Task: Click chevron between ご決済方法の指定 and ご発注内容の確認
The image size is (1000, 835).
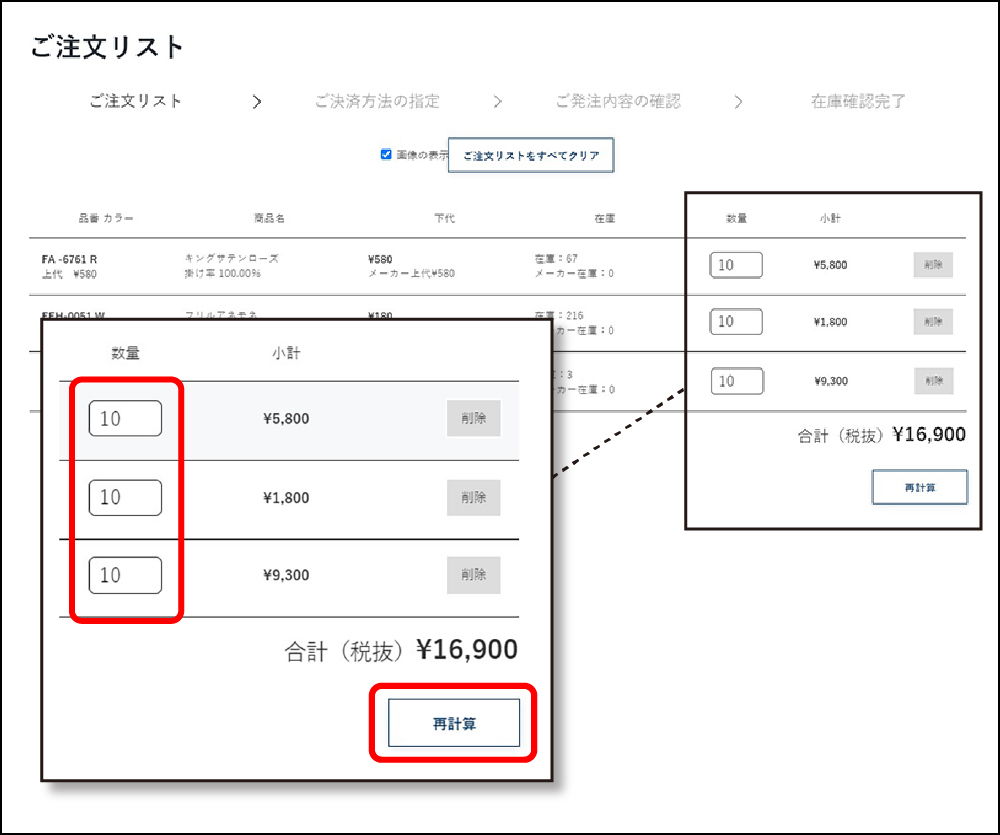Action: point(498,102)
